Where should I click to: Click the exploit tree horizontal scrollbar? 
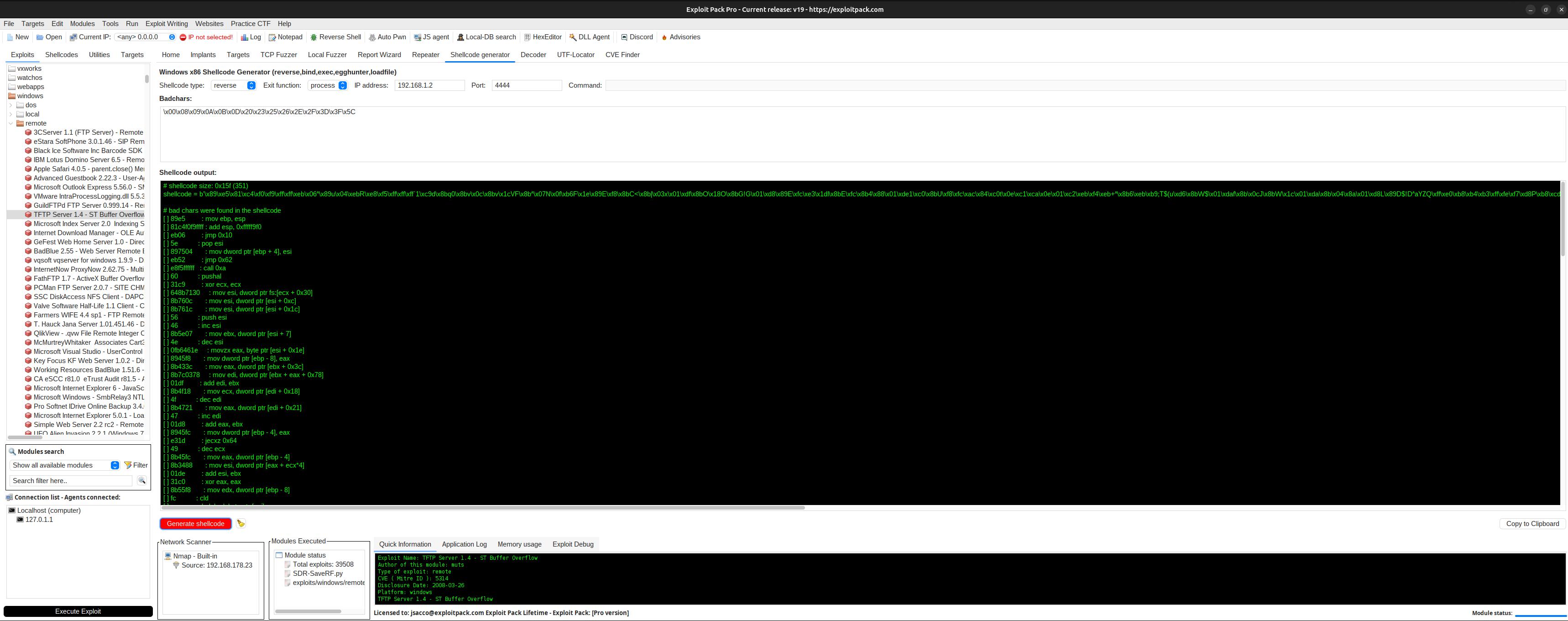click(x=26, y=437)
